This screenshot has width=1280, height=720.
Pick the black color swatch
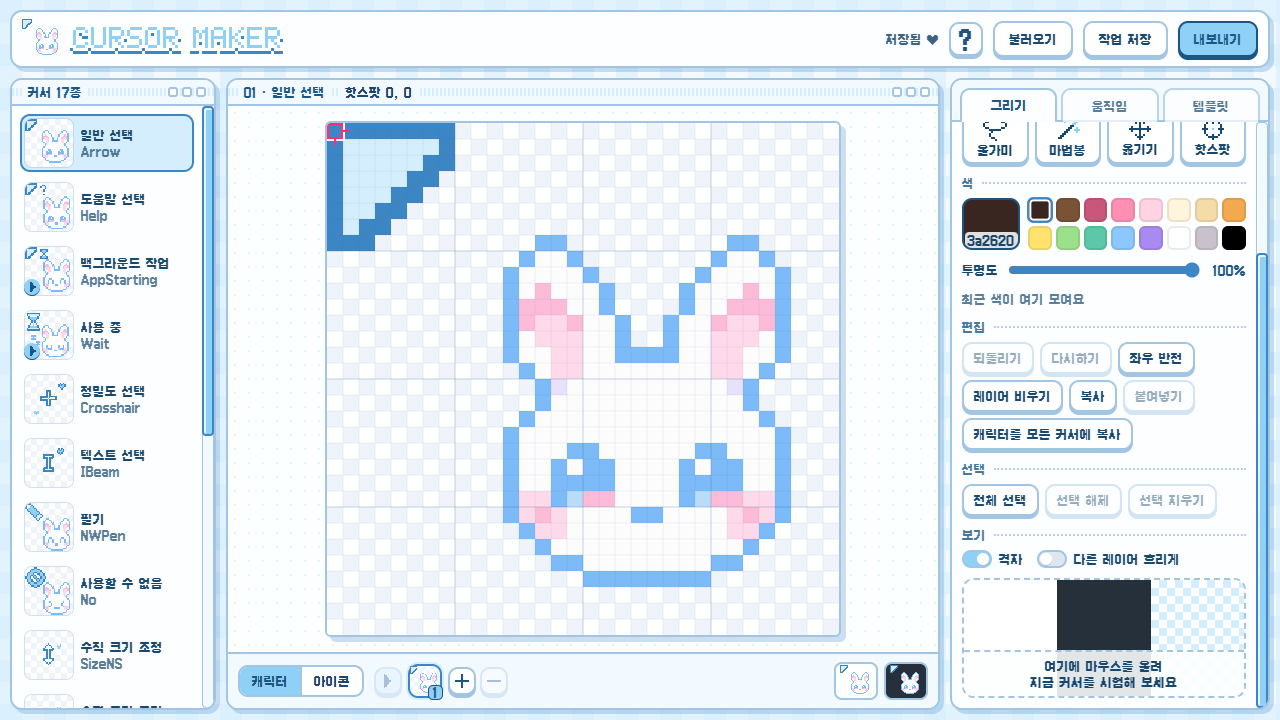point(1234,238)
